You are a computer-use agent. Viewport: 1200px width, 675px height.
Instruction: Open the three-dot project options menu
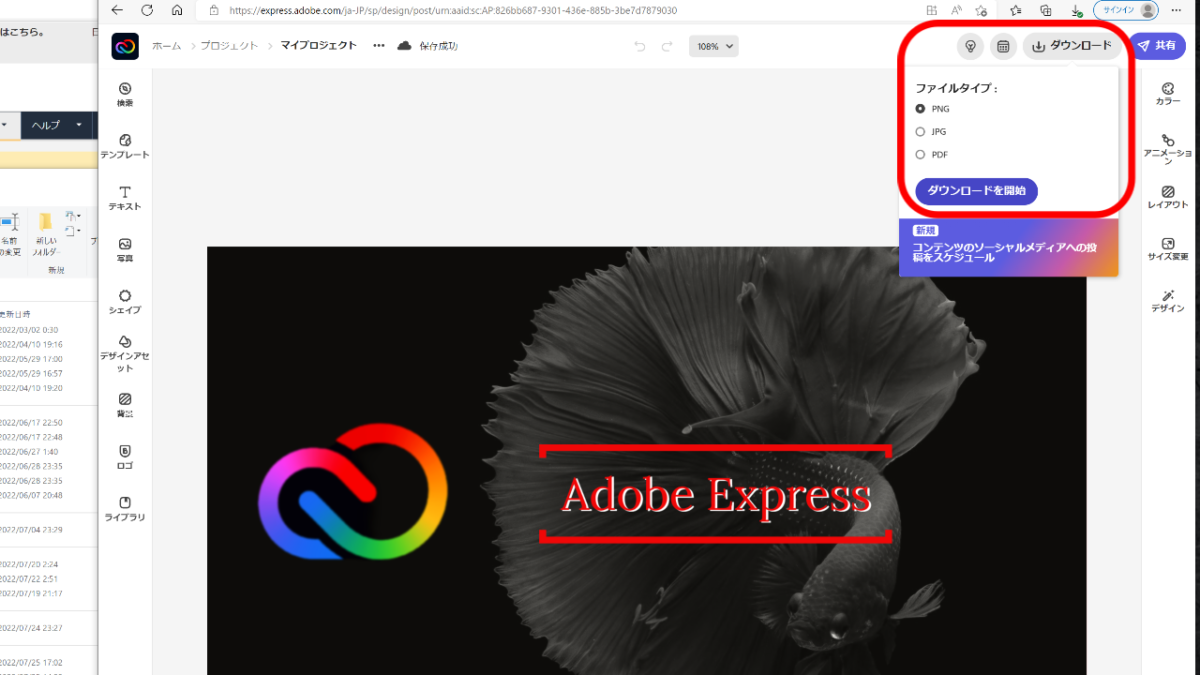click(378, 46)
